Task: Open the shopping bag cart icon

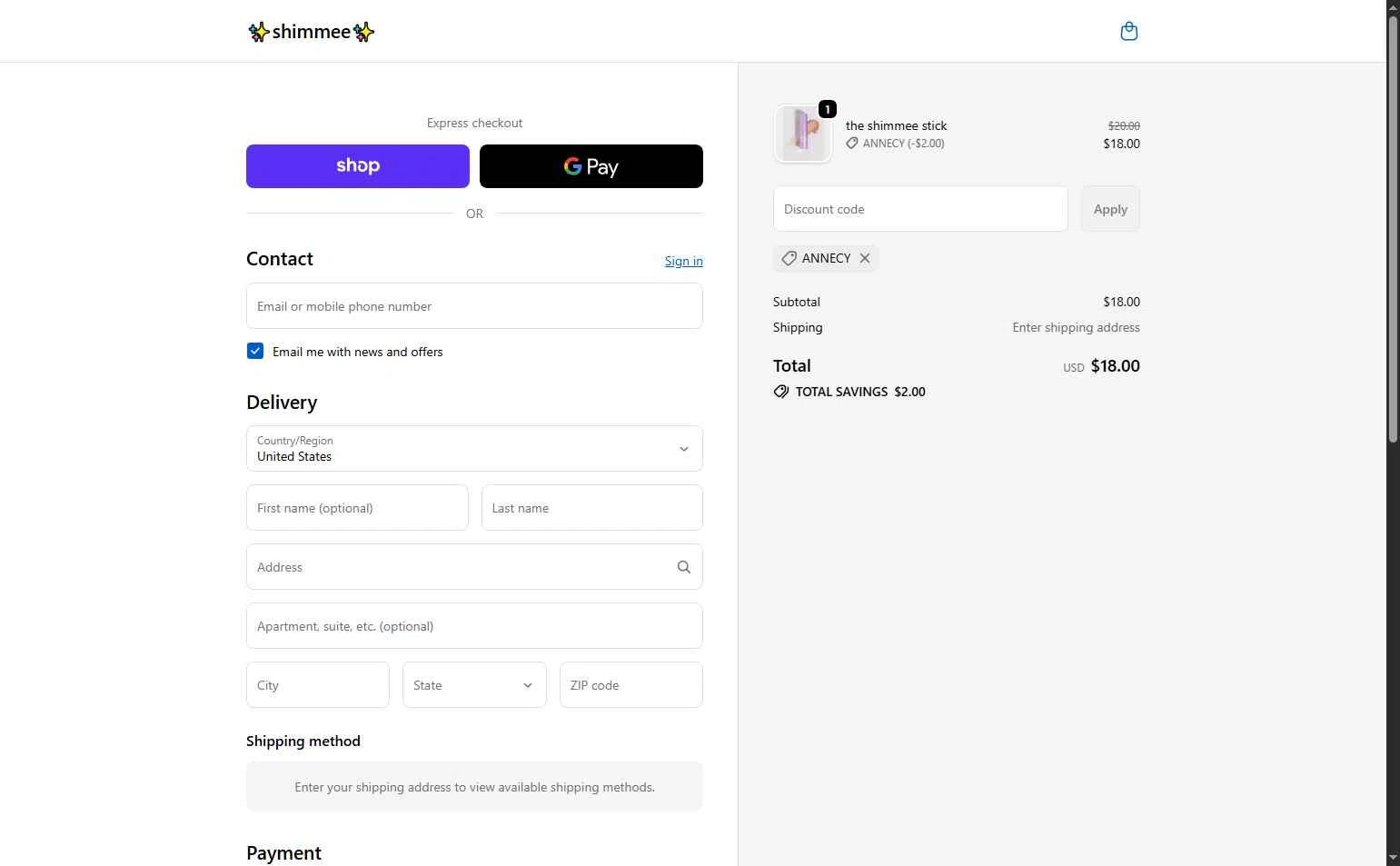Action: coord(1128,31)
